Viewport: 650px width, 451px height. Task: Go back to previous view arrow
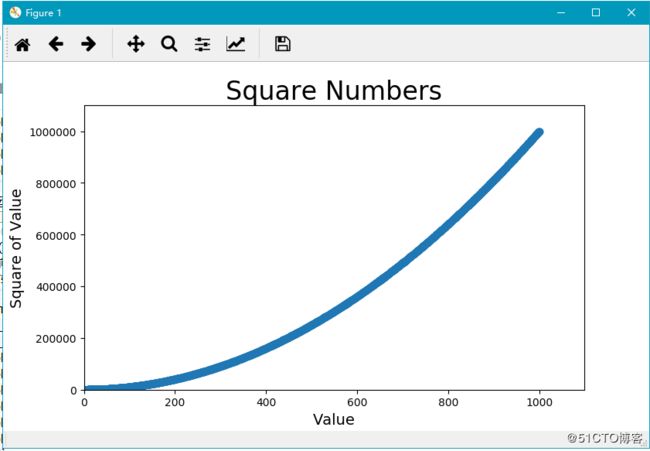[x=56, y=44]
